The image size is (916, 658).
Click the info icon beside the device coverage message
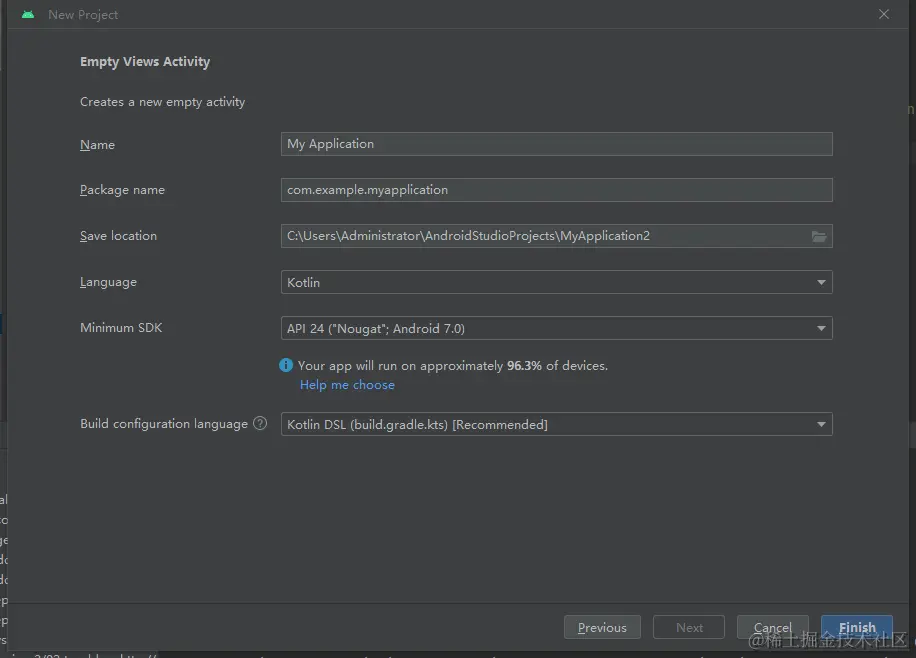(286, 365)
